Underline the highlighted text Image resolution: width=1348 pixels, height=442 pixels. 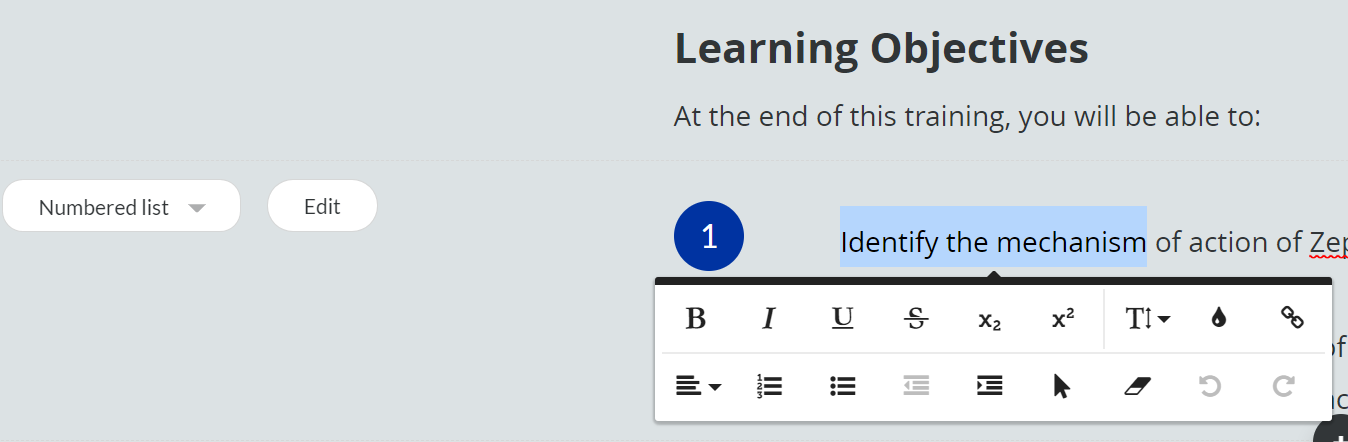[x=843, y=319]
